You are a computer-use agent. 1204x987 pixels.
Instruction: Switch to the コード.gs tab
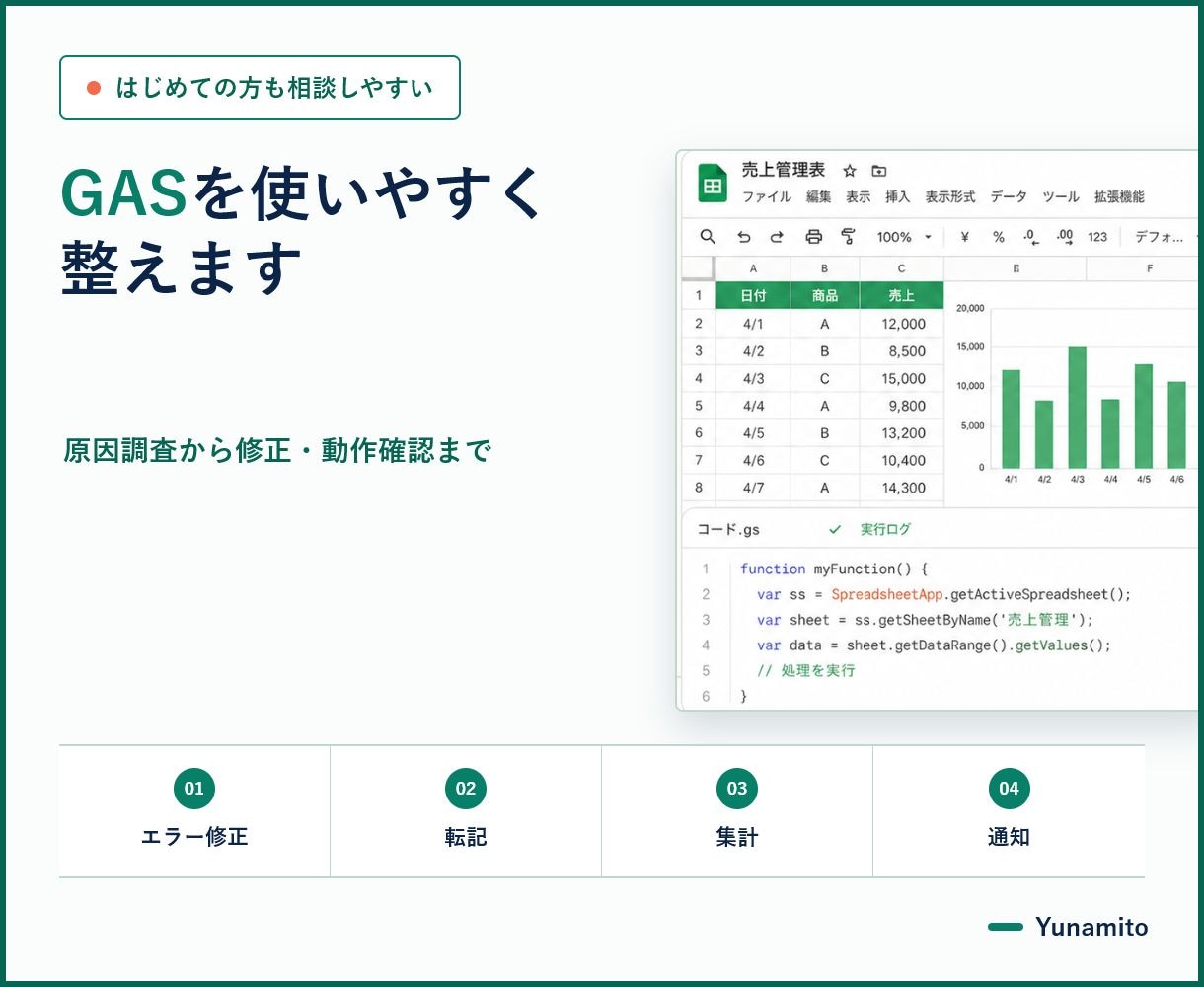[728, 530]
